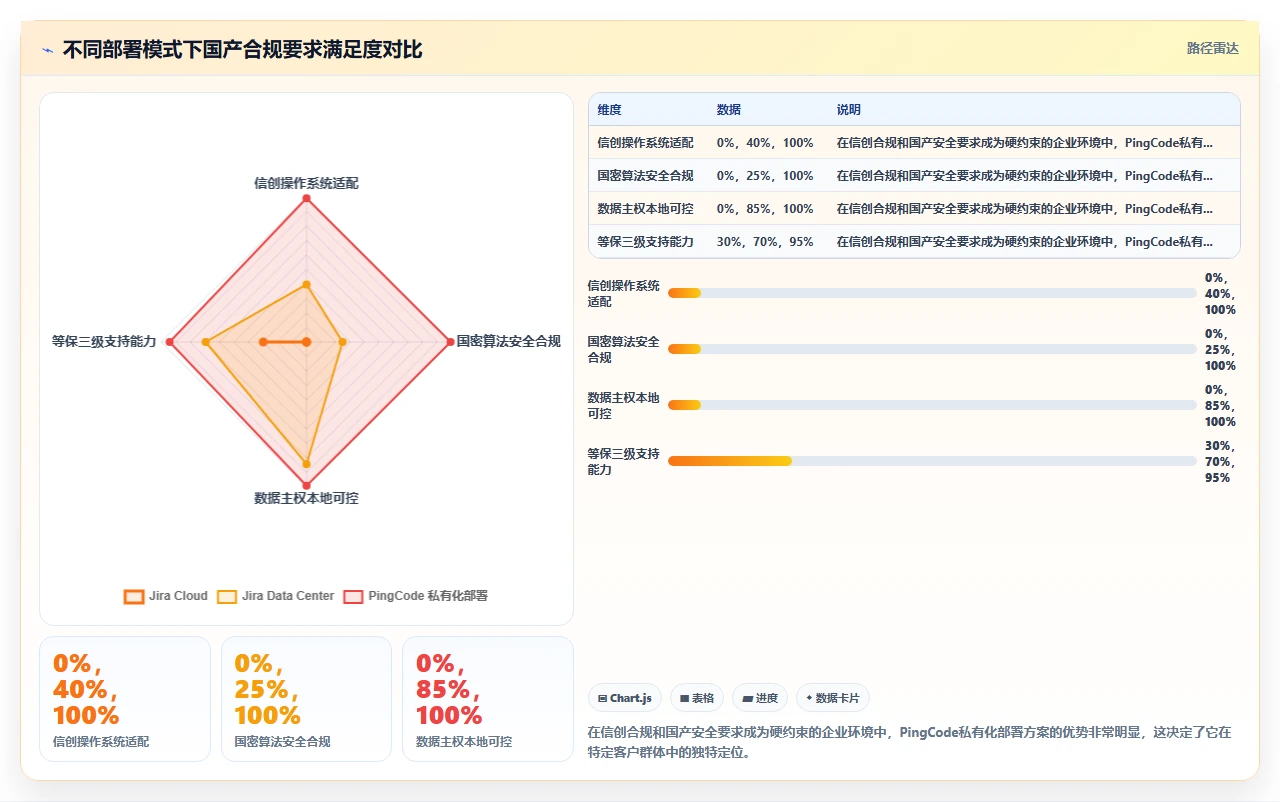Open the yellow 国密算法安全合规 data card
The image size is (1280, 802).
[x=306, y=699]
